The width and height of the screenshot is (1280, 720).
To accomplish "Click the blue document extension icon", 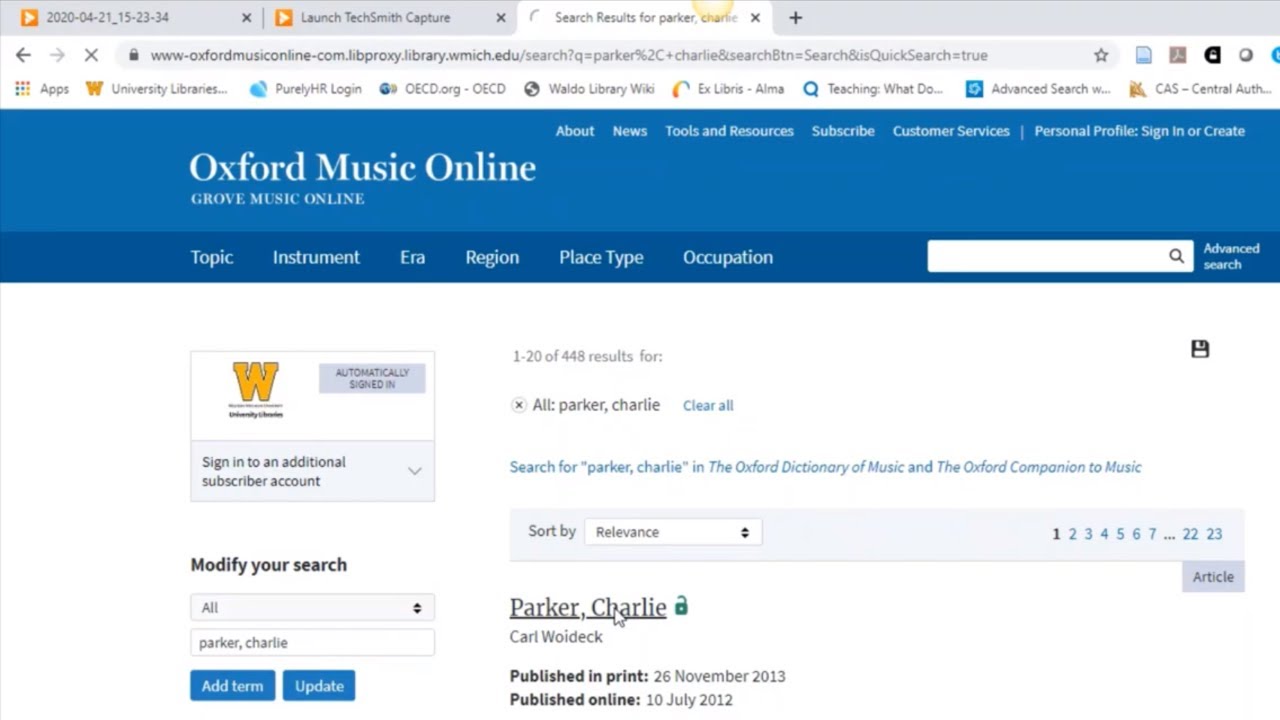I will click(1143, 55).
